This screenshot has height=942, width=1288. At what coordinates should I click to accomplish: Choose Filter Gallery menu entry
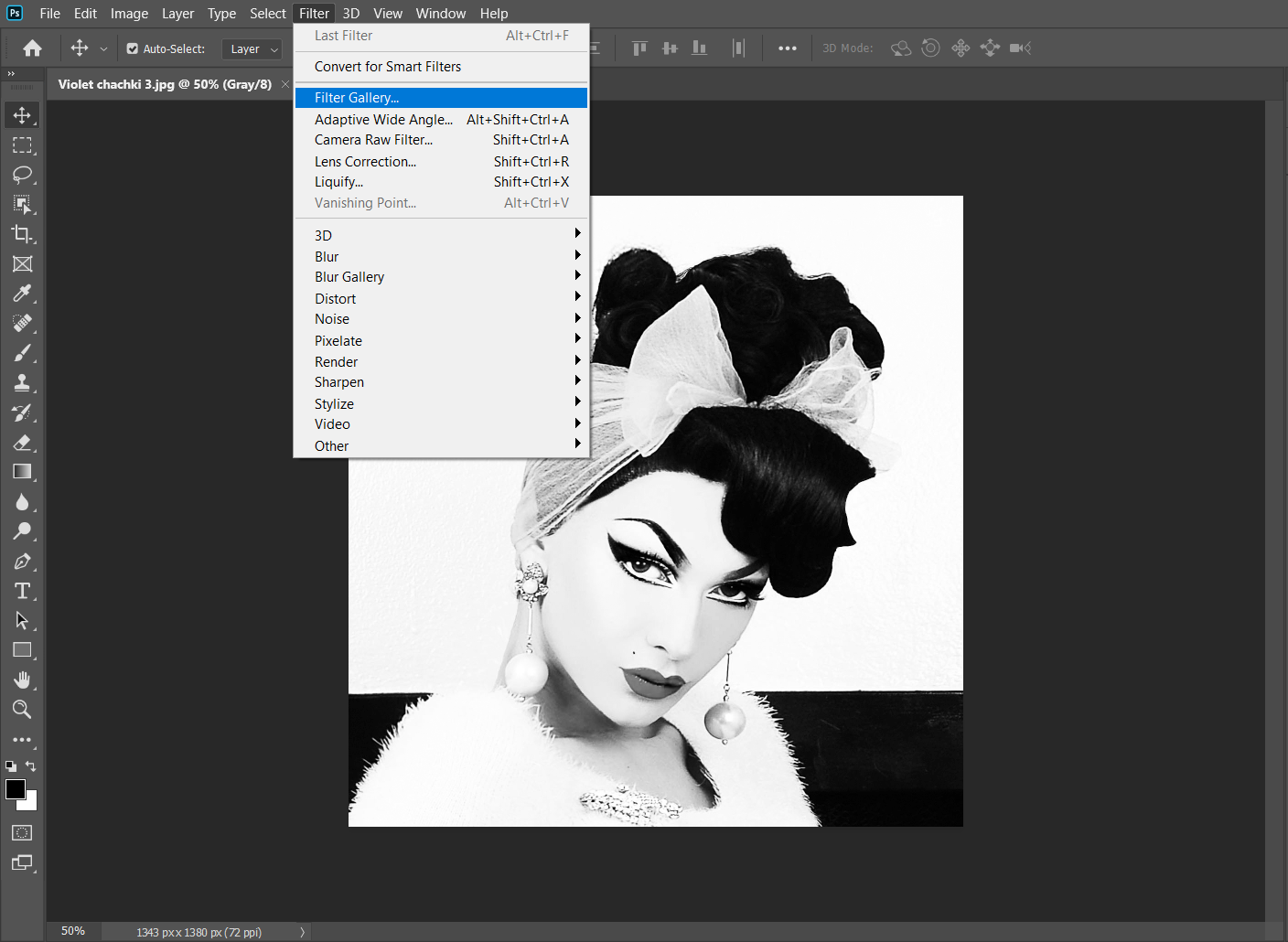click(441, 98)
